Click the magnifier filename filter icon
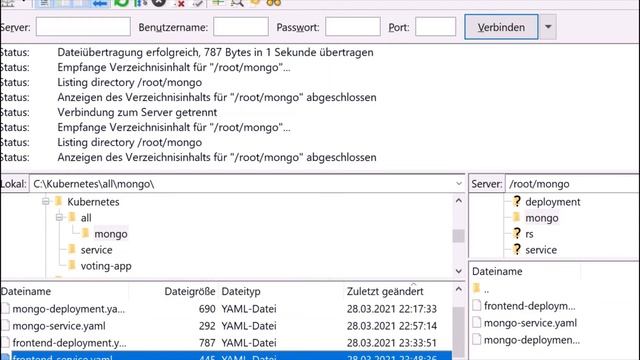Screen dimensions: 640x360 pyautogui.click(x=237, y=3)
